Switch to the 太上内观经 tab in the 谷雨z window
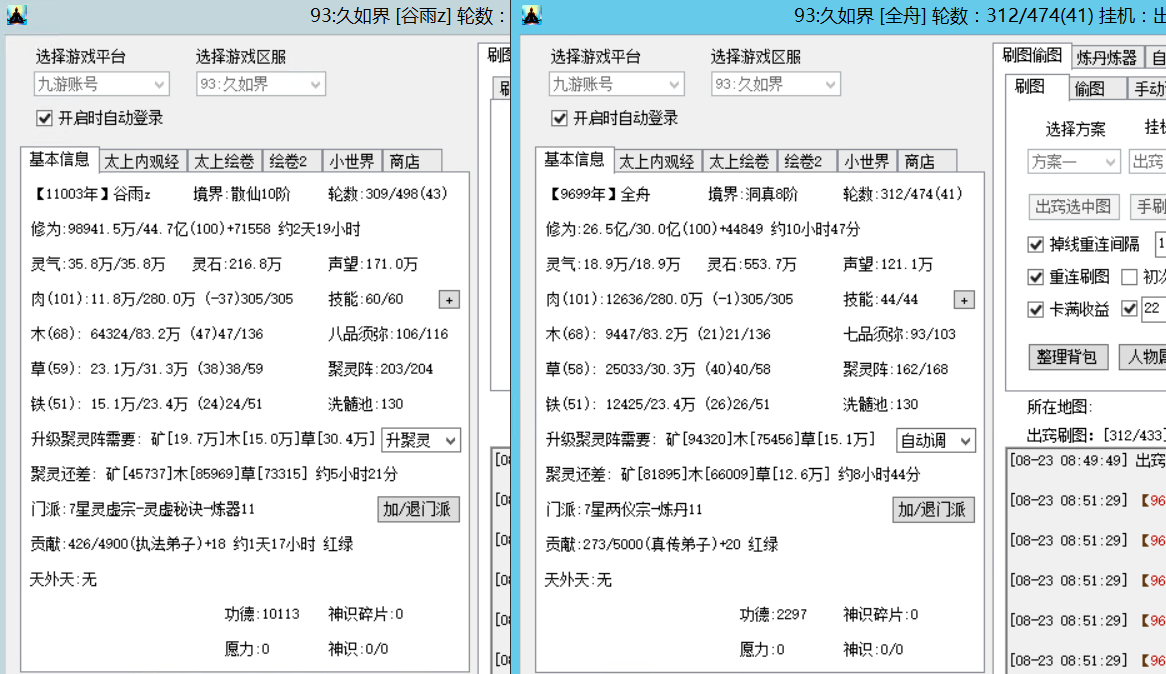The width and height of the screenshot is (1166, 674). click(141, 161)
